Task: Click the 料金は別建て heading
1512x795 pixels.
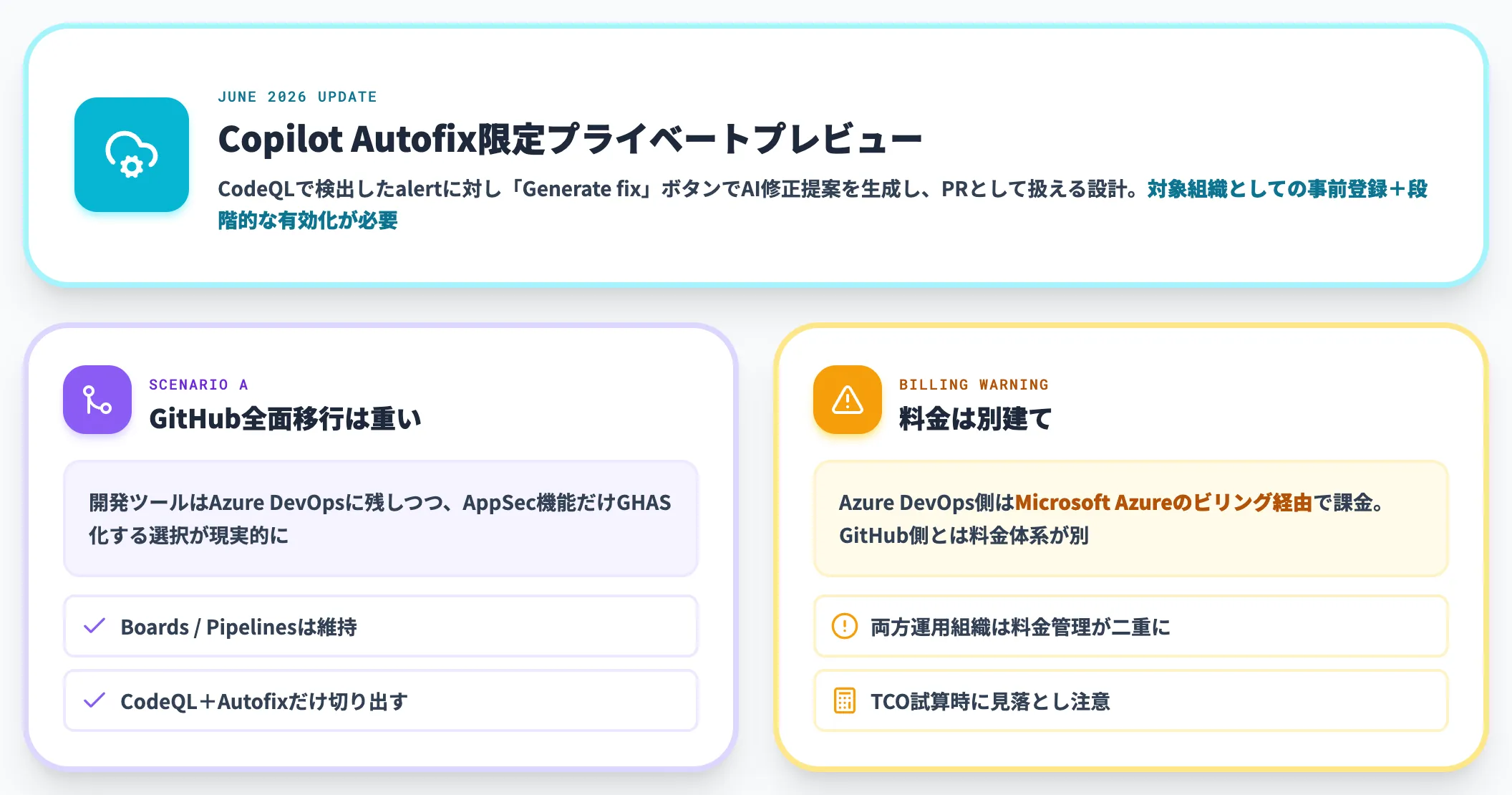Action: 975,419
